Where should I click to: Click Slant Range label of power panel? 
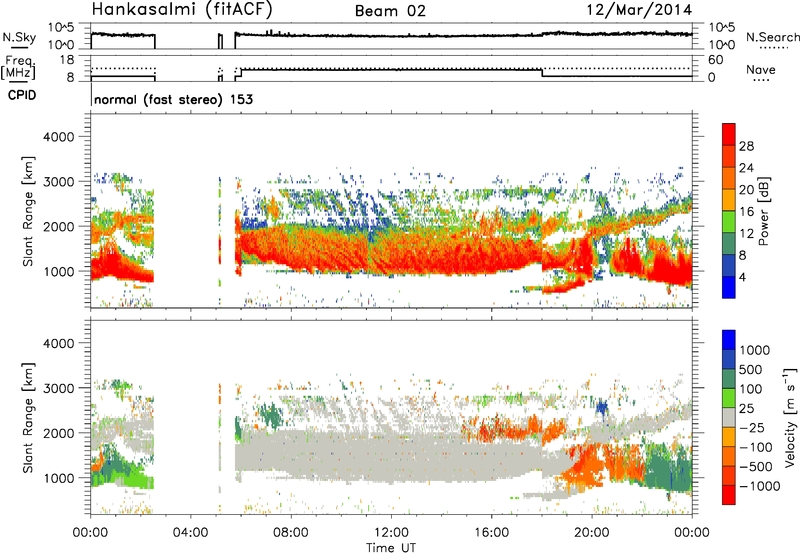click(28, 211)
